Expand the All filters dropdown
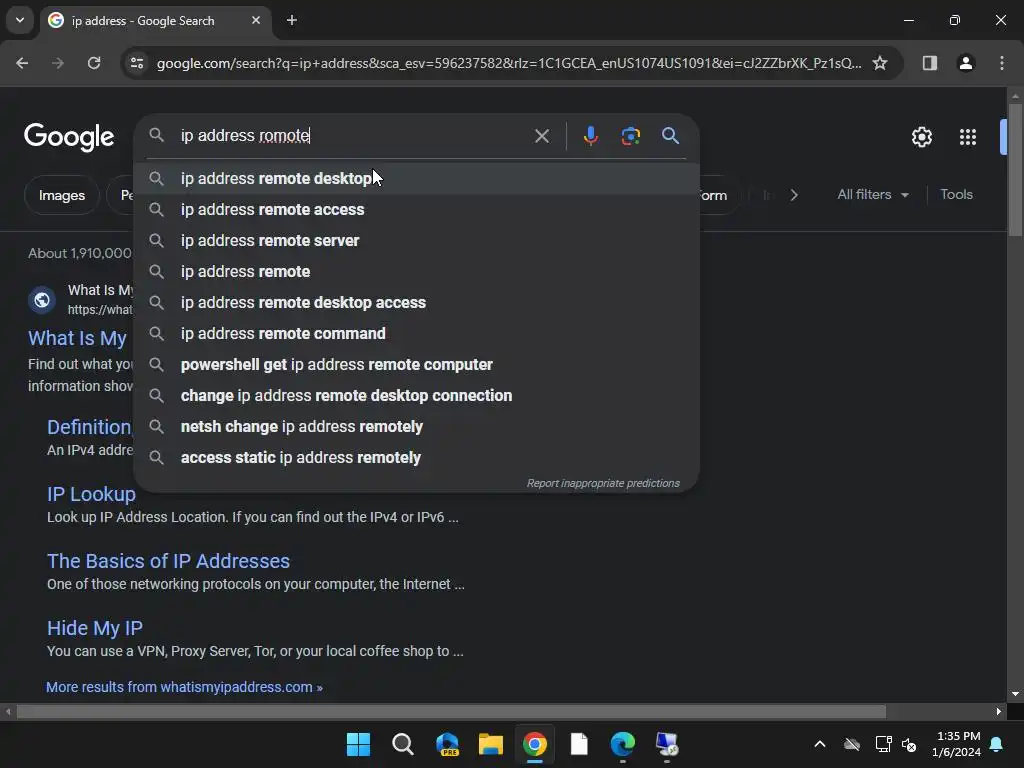Image resolution: width=1024 pixels, height=768 pixels. 872,195
